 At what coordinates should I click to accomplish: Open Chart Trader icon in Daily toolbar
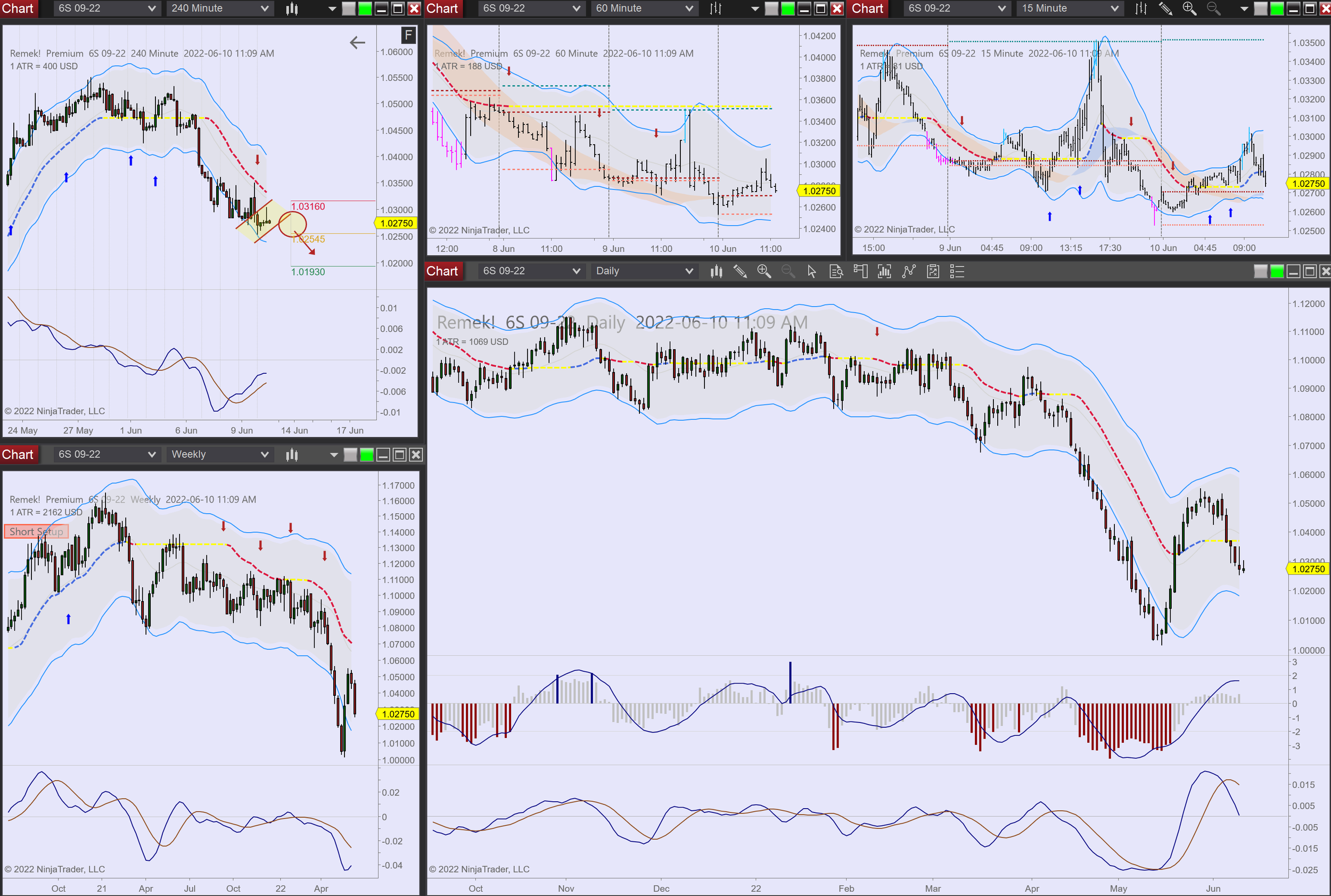click(860, 272)
